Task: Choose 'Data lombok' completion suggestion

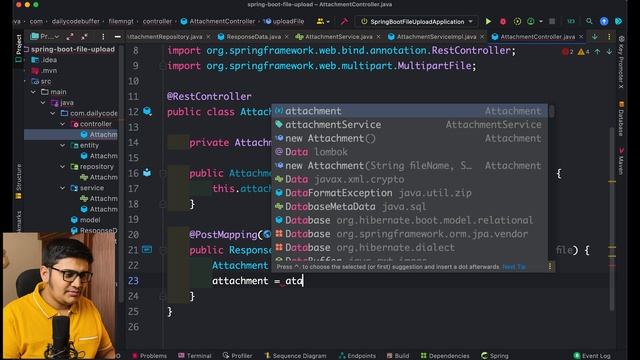Action: (410, 152)
